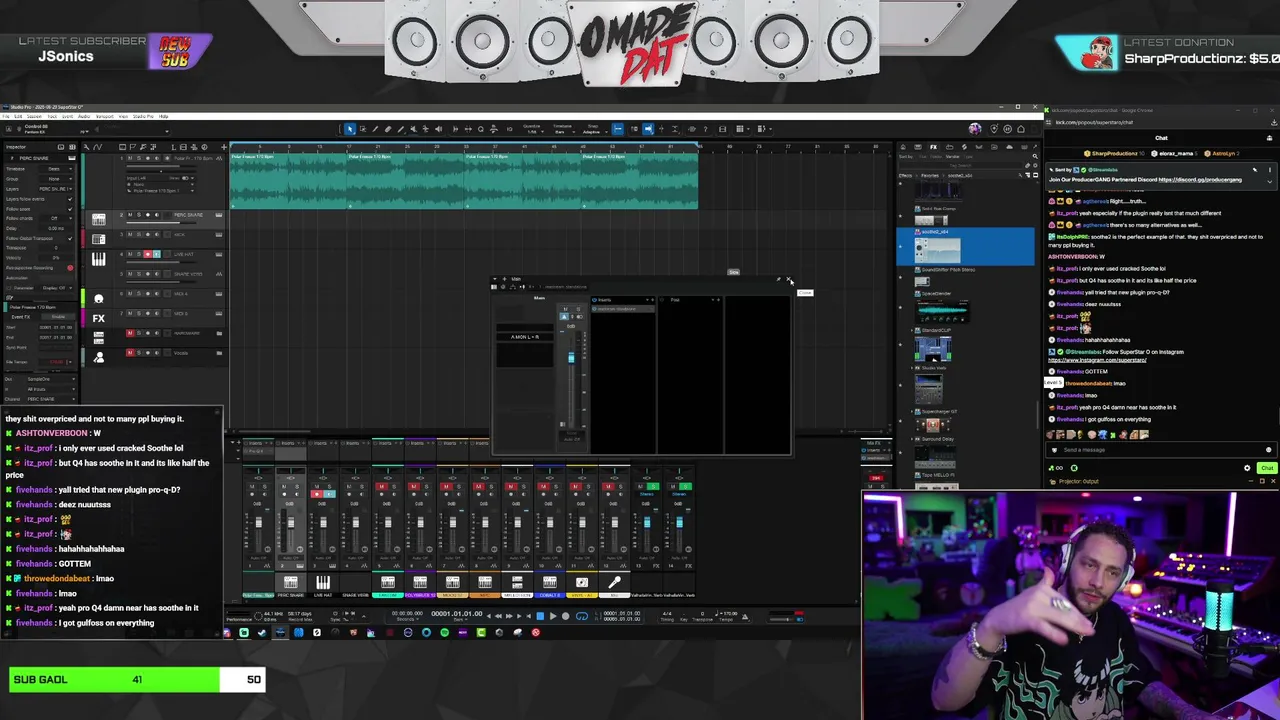Click the volume fader on mixer channel 14
Viewport: 1280px width, 720px height.
(679, 522)
